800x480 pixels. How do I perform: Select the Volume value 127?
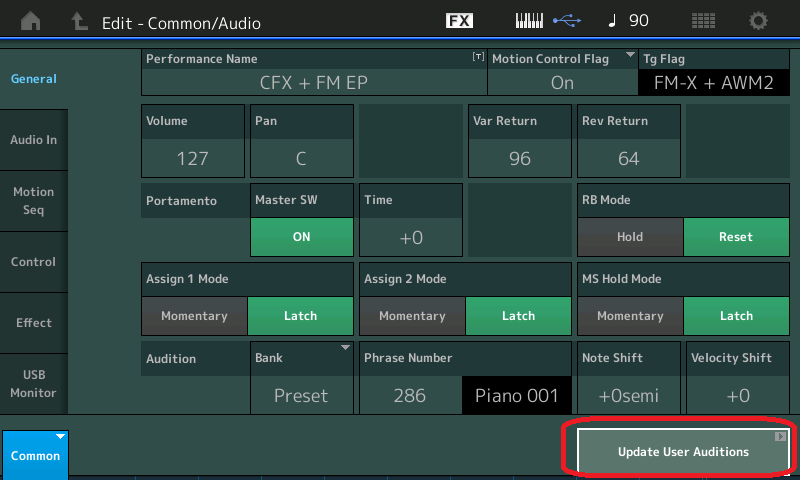click(192, 158)
